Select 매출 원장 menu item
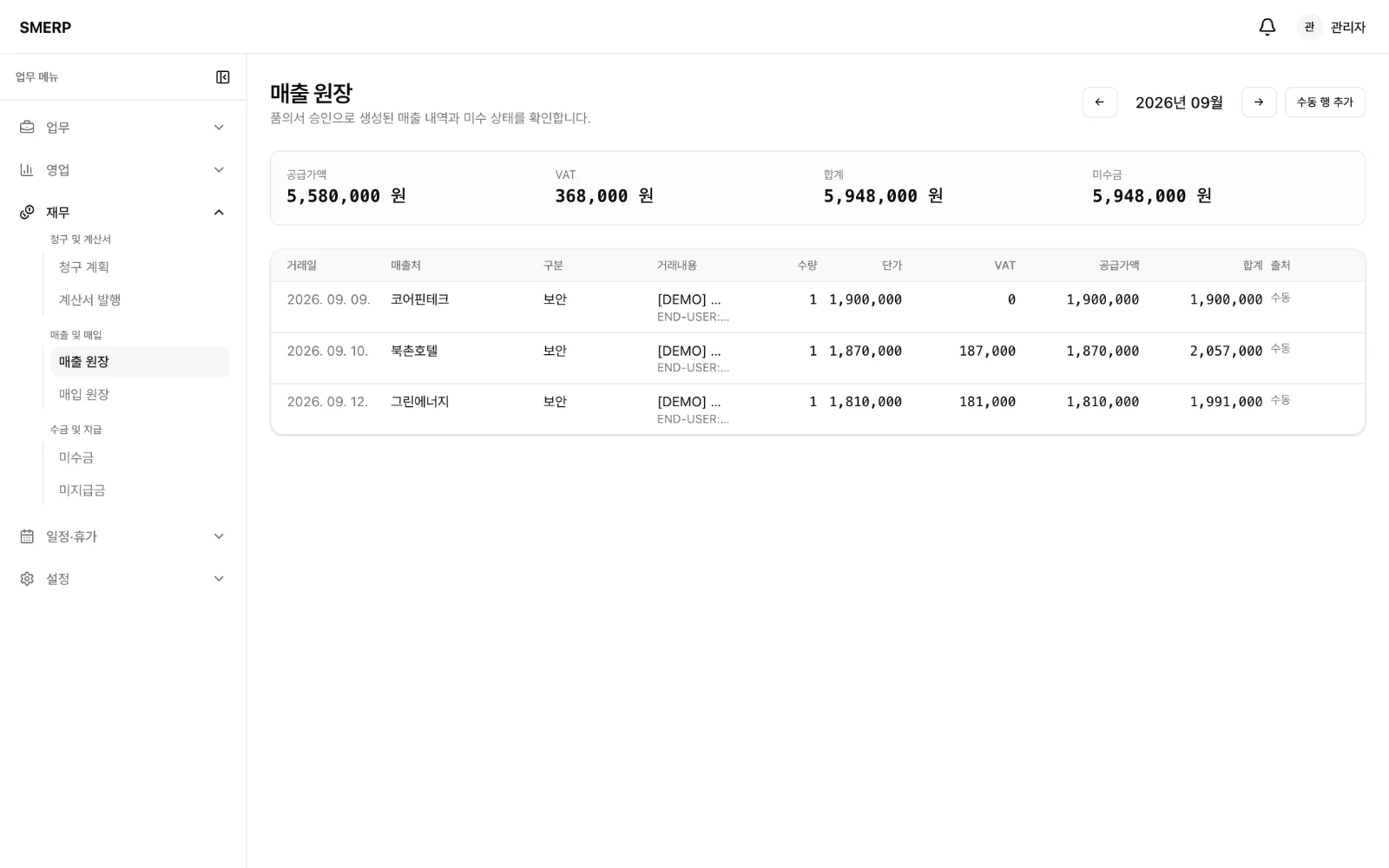Screen dimensions: 1389x868 point(141,362)
